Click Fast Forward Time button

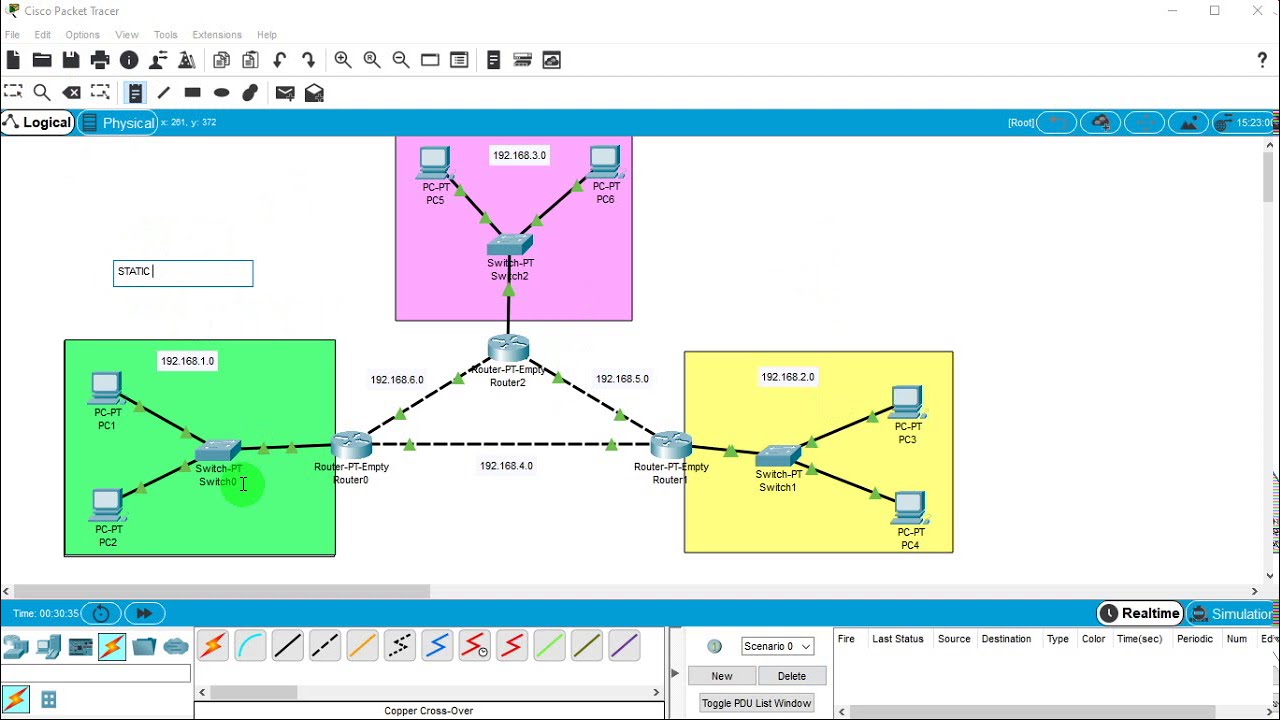(x=144, y=613)
